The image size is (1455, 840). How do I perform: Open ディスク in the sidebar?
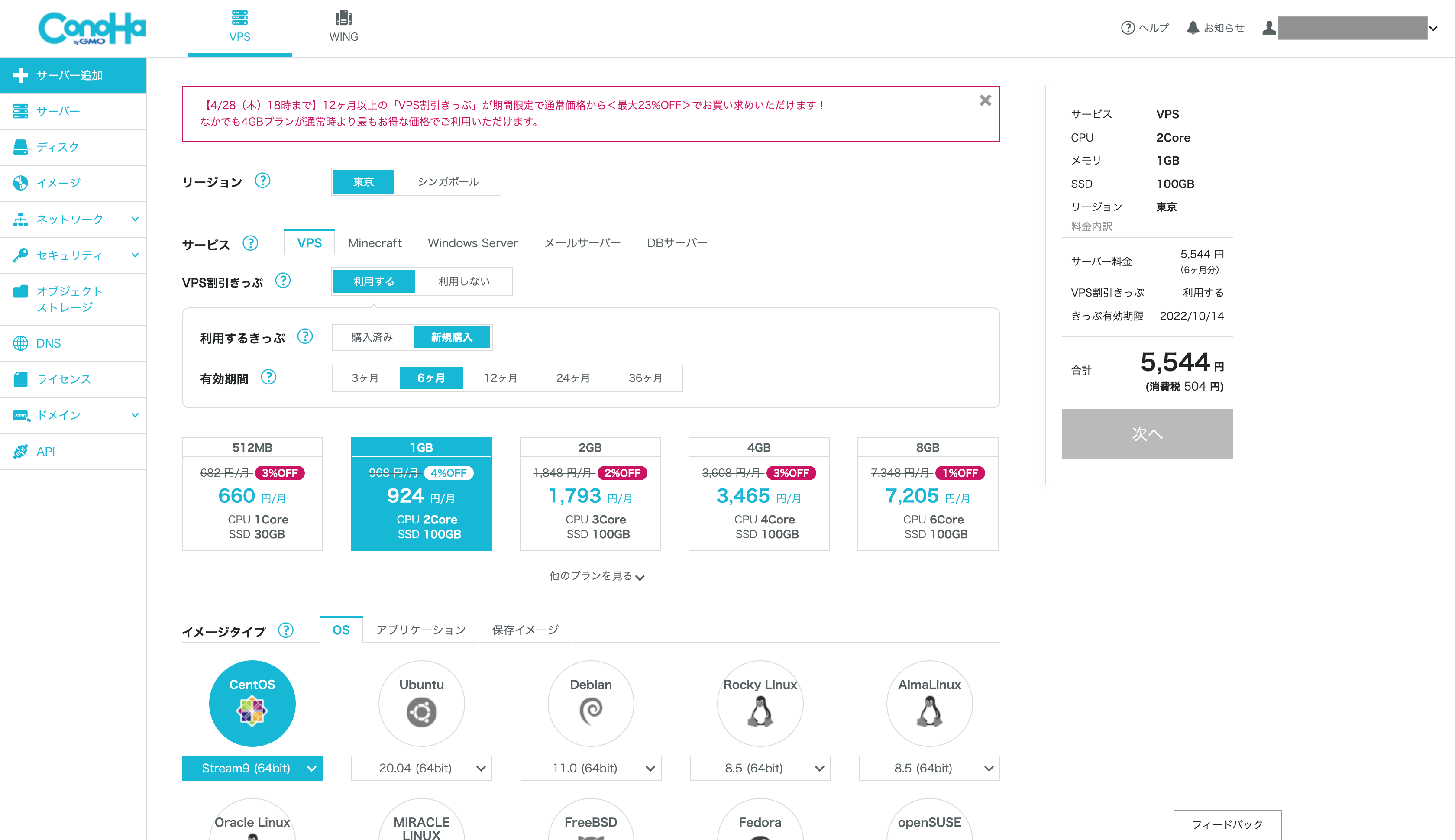pos(73,147)
